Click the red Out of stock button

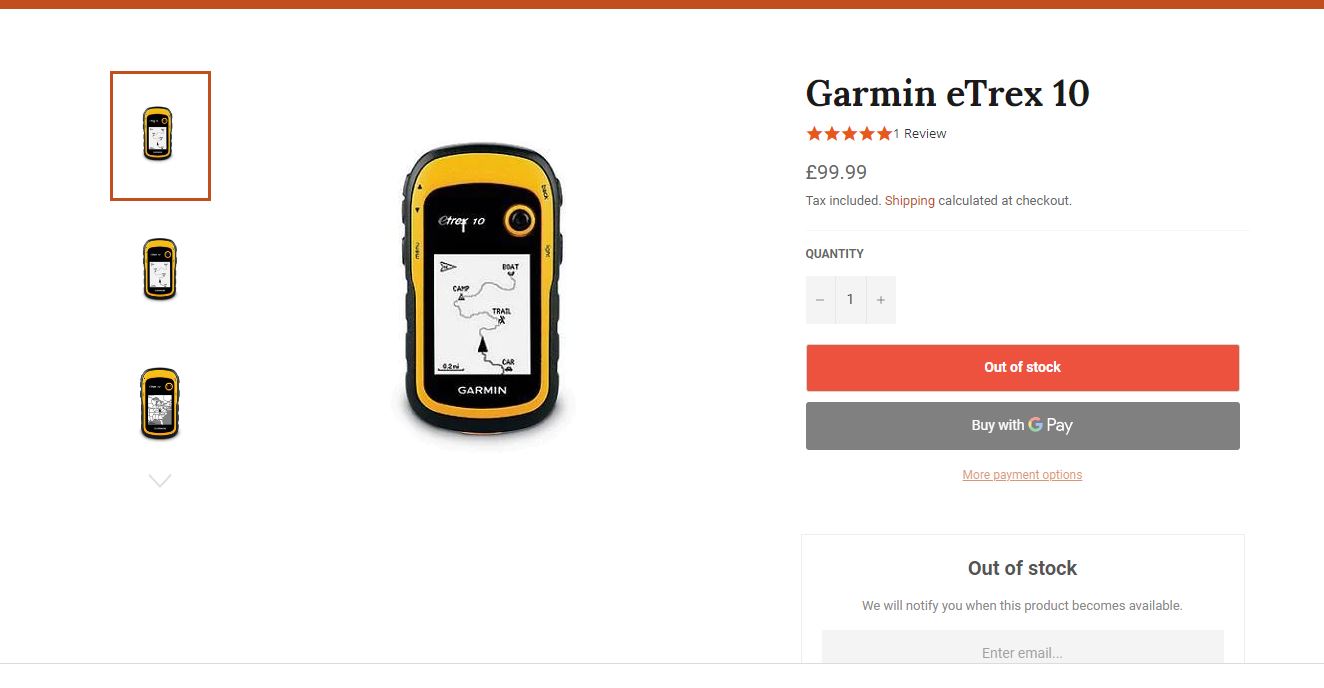pos(1023,368)
